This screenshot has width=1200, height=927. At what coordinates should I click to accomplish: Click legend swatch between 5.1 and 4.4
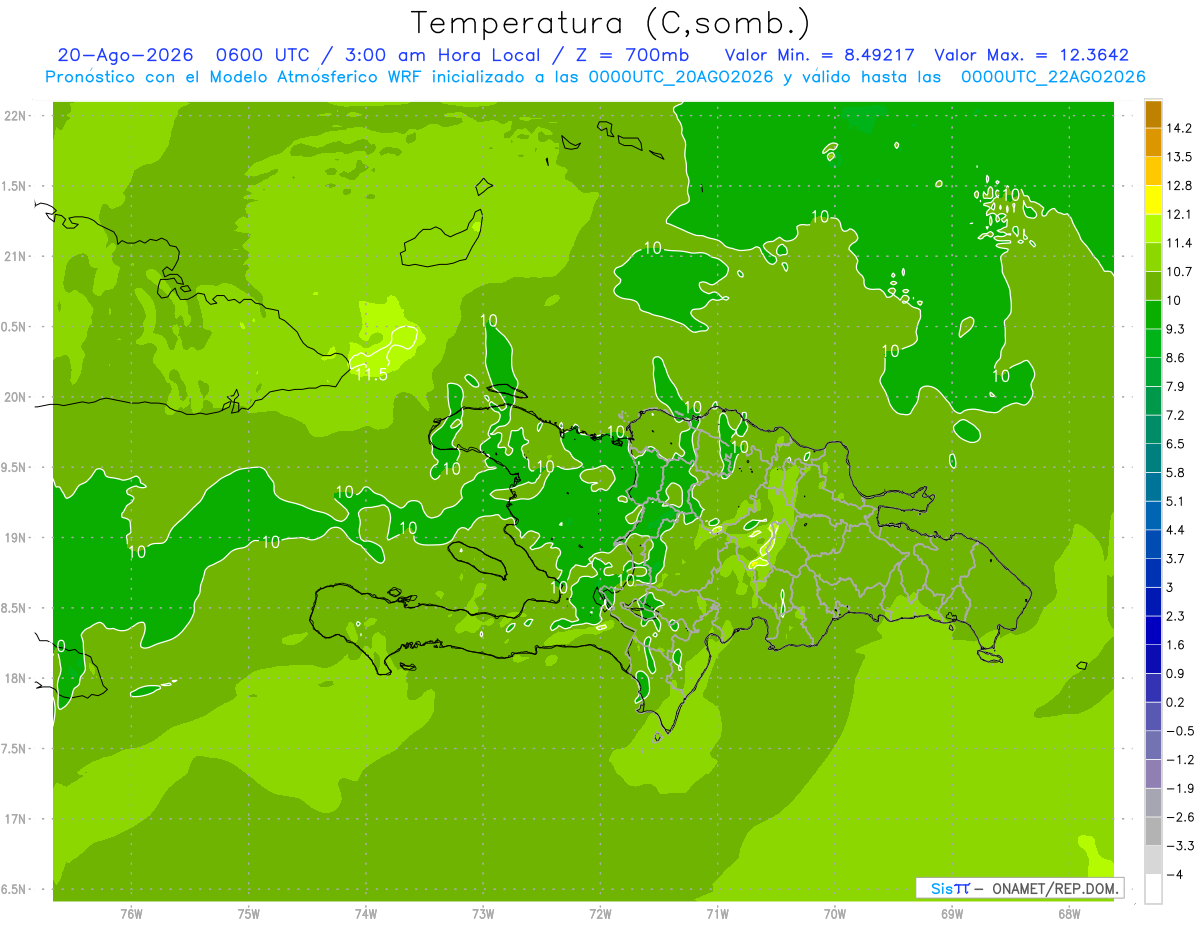[x=1153, y=515]
